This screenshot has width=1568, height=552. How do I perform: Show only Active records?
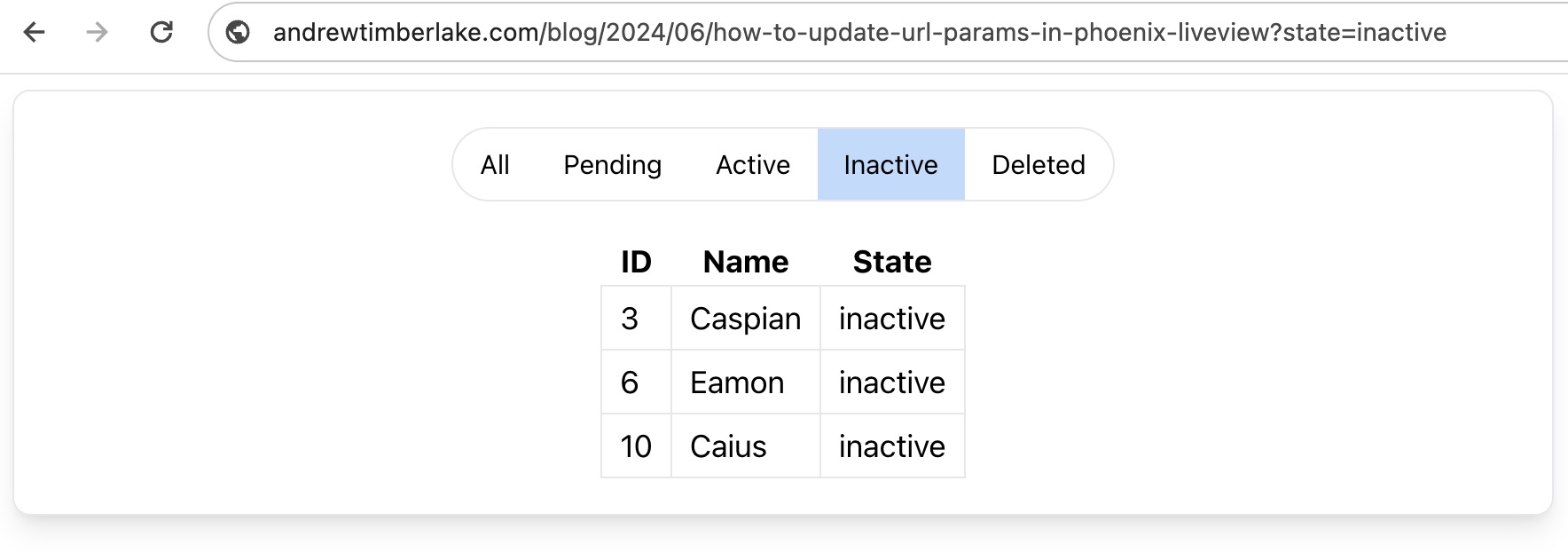click(x=752, y=165)
